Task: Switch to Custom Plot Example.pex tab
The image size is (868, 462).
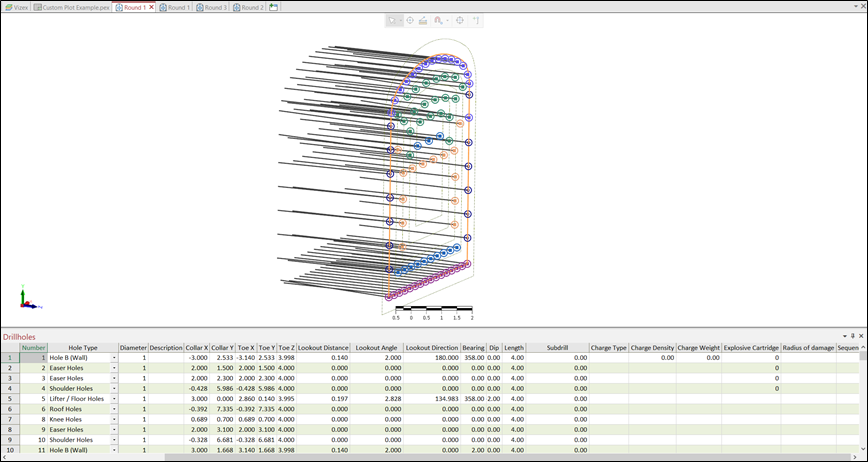Action: 71,8
